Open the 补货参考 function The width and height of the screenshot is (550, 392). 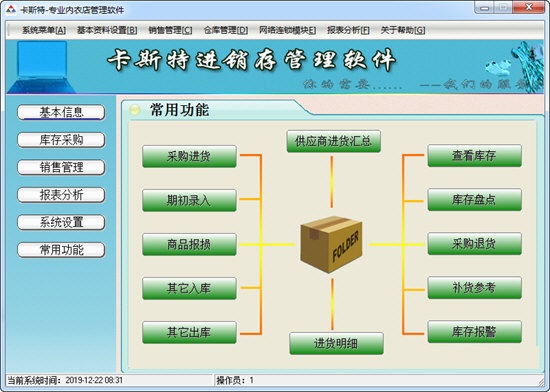click(475, 288)
